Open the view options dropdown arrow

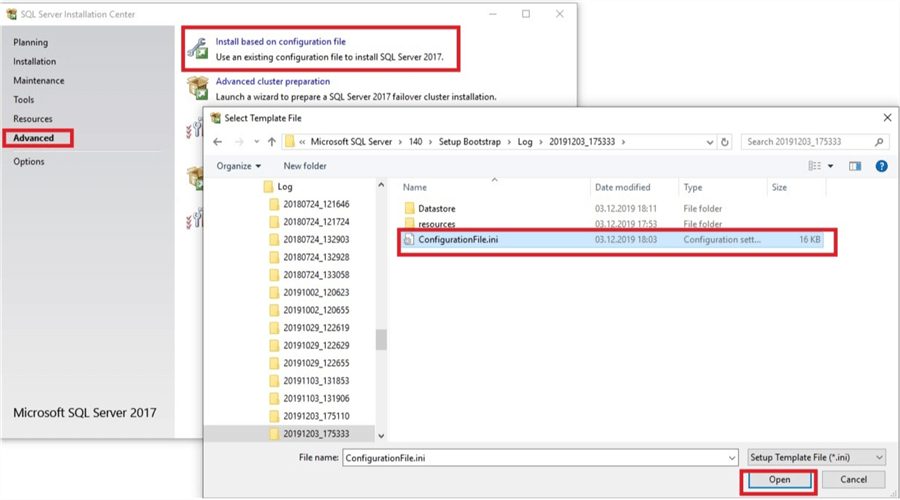tap(831, 166)
